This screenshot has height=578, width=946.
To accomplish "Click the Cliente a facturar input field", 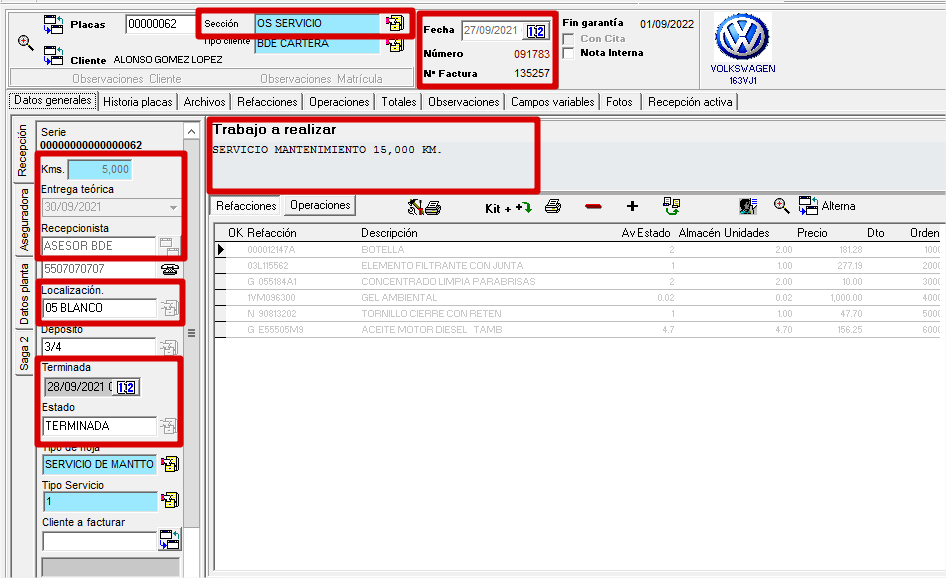I will [100, 541].
